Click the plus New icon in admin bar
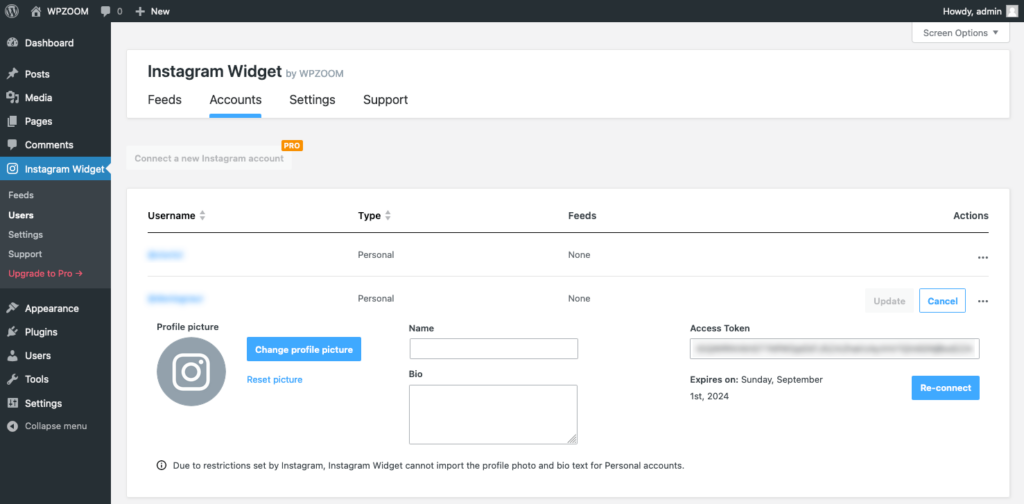Image resolution: width=1024 pixels, height=504 pixels. click(x=140, y=11)
